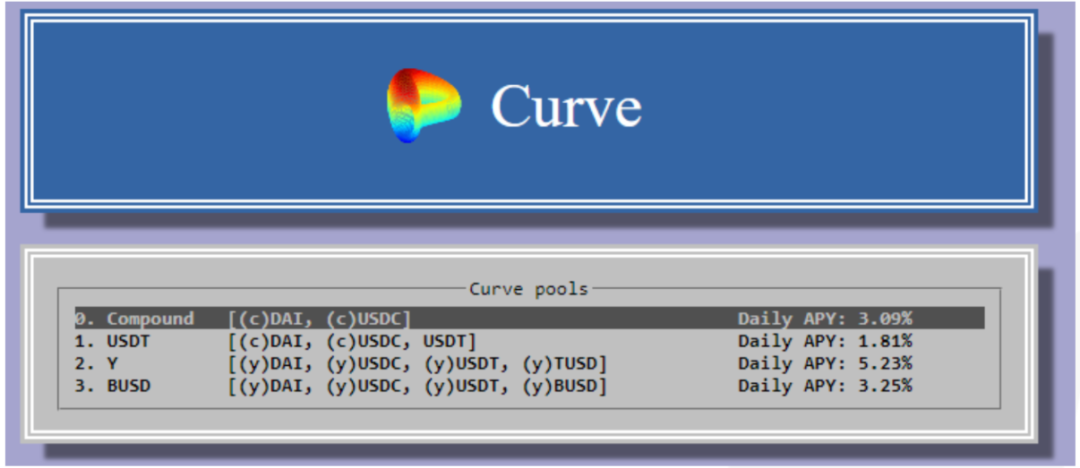Screen dimensions: 1080x468
Task: Select the 2. Y pool row
Action: [x=530, y=363]
